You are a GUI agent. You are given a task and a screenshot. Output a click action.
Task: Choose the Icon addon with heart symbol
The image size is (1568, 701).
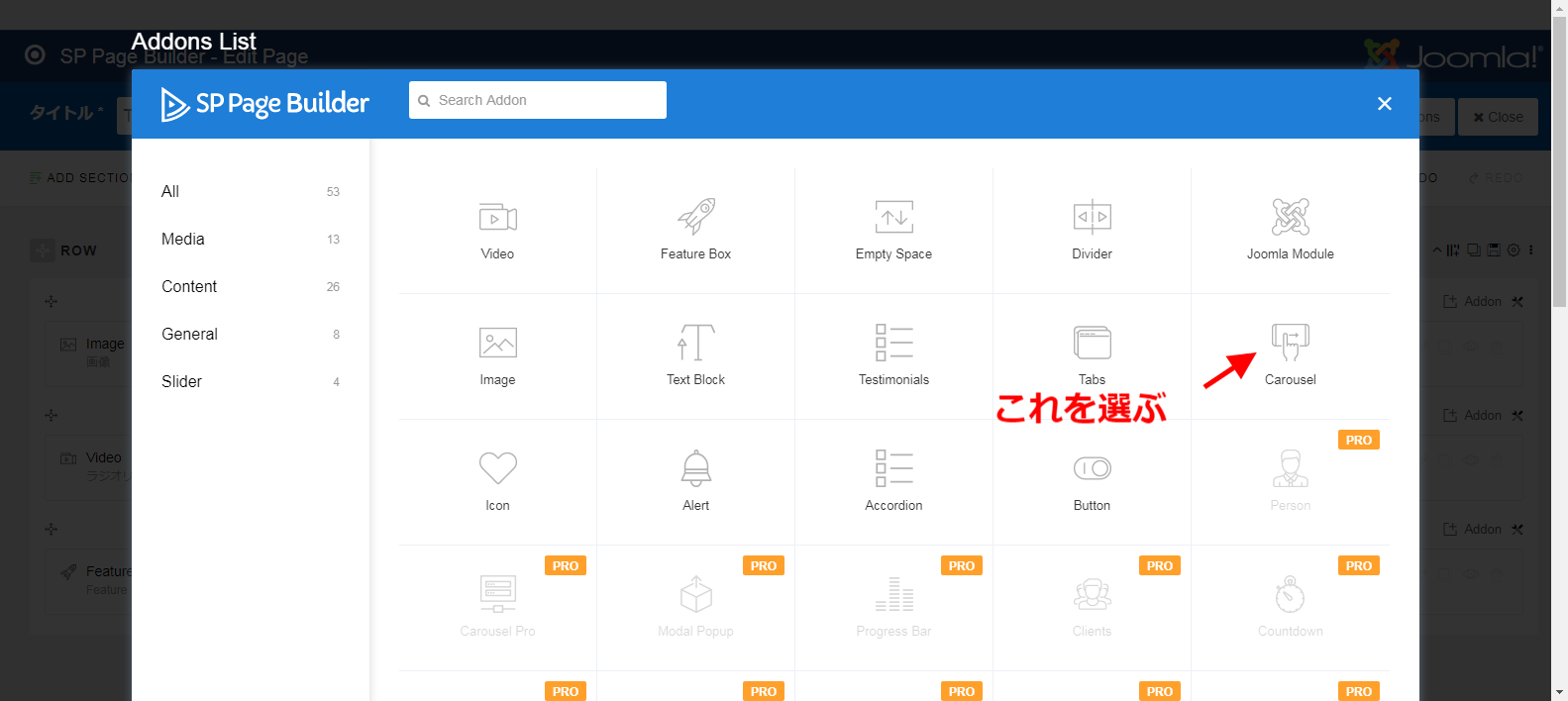point(497,482)
